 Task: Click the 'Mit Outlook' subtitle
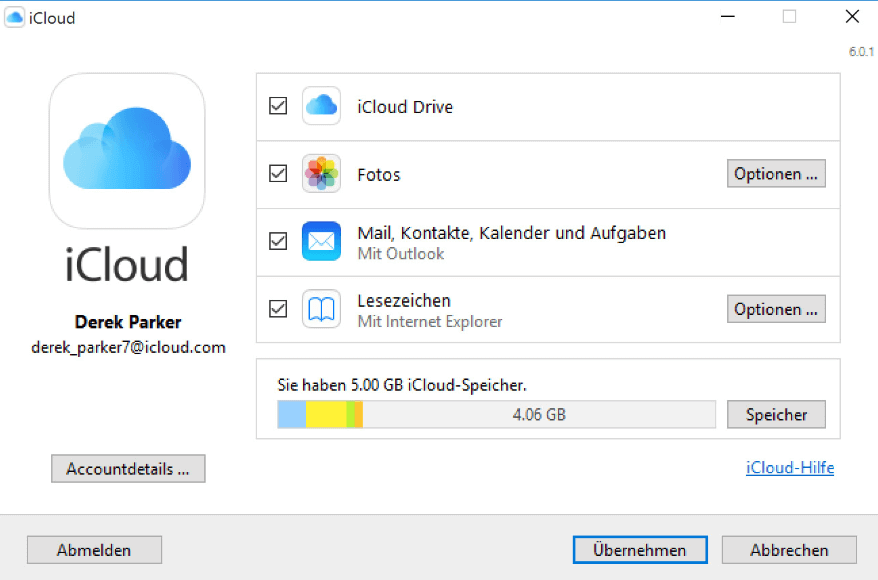click(x=401, y=254)
